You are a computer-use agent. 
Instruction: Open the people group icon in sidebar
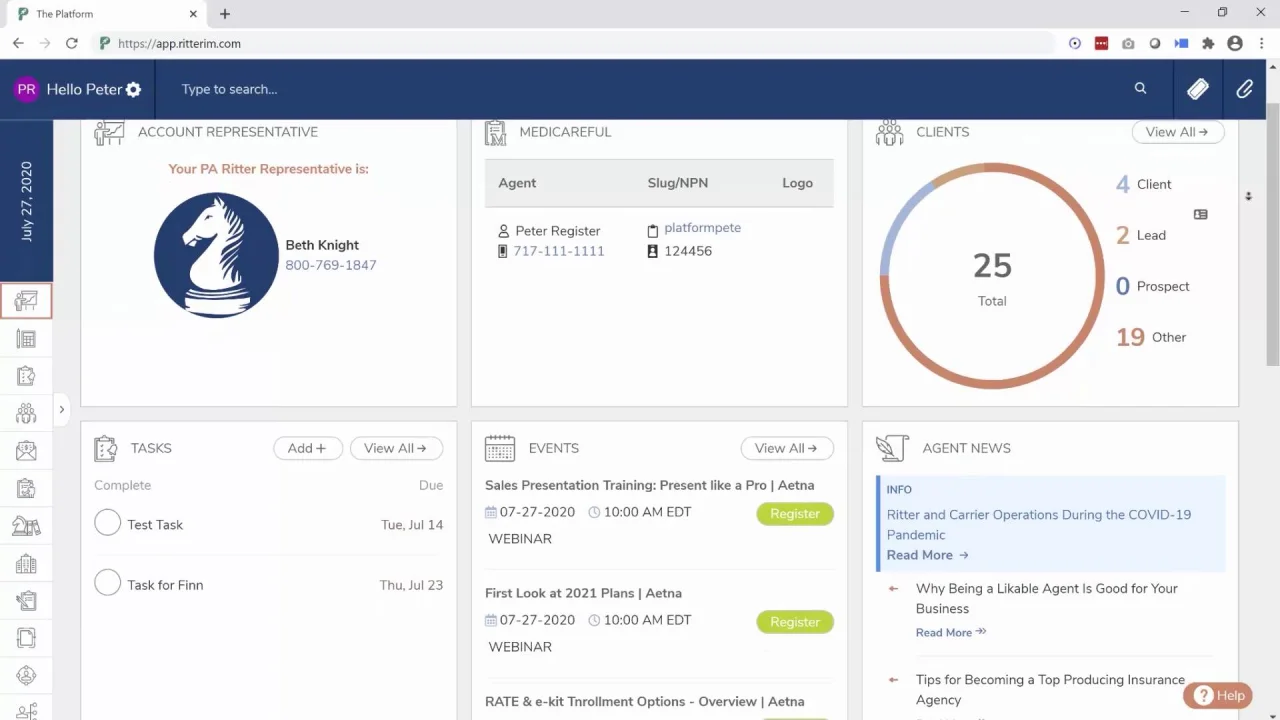(x=26, y=412)
